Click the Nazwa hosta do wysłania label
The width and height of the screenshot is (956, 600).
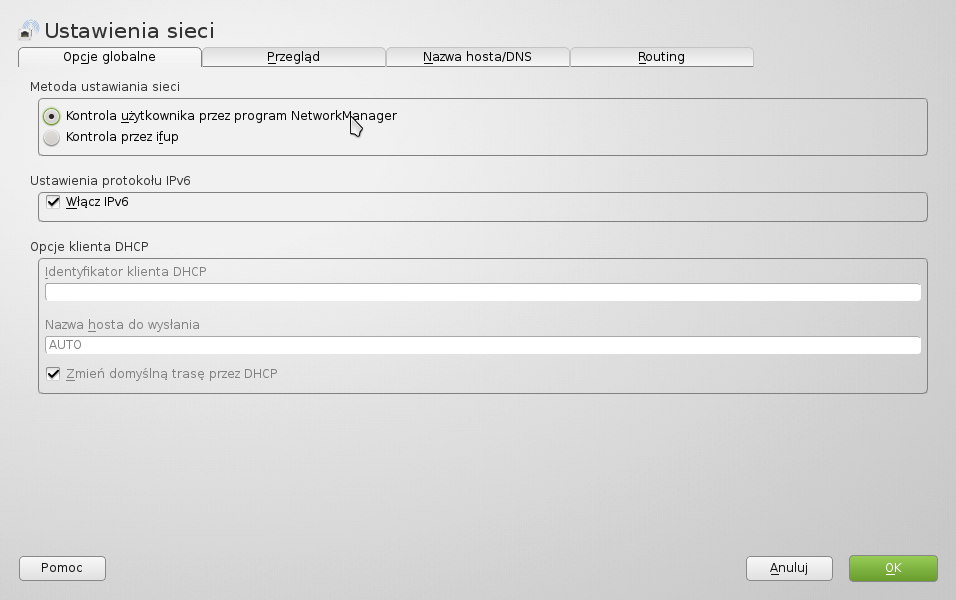[x=122, y=325]
